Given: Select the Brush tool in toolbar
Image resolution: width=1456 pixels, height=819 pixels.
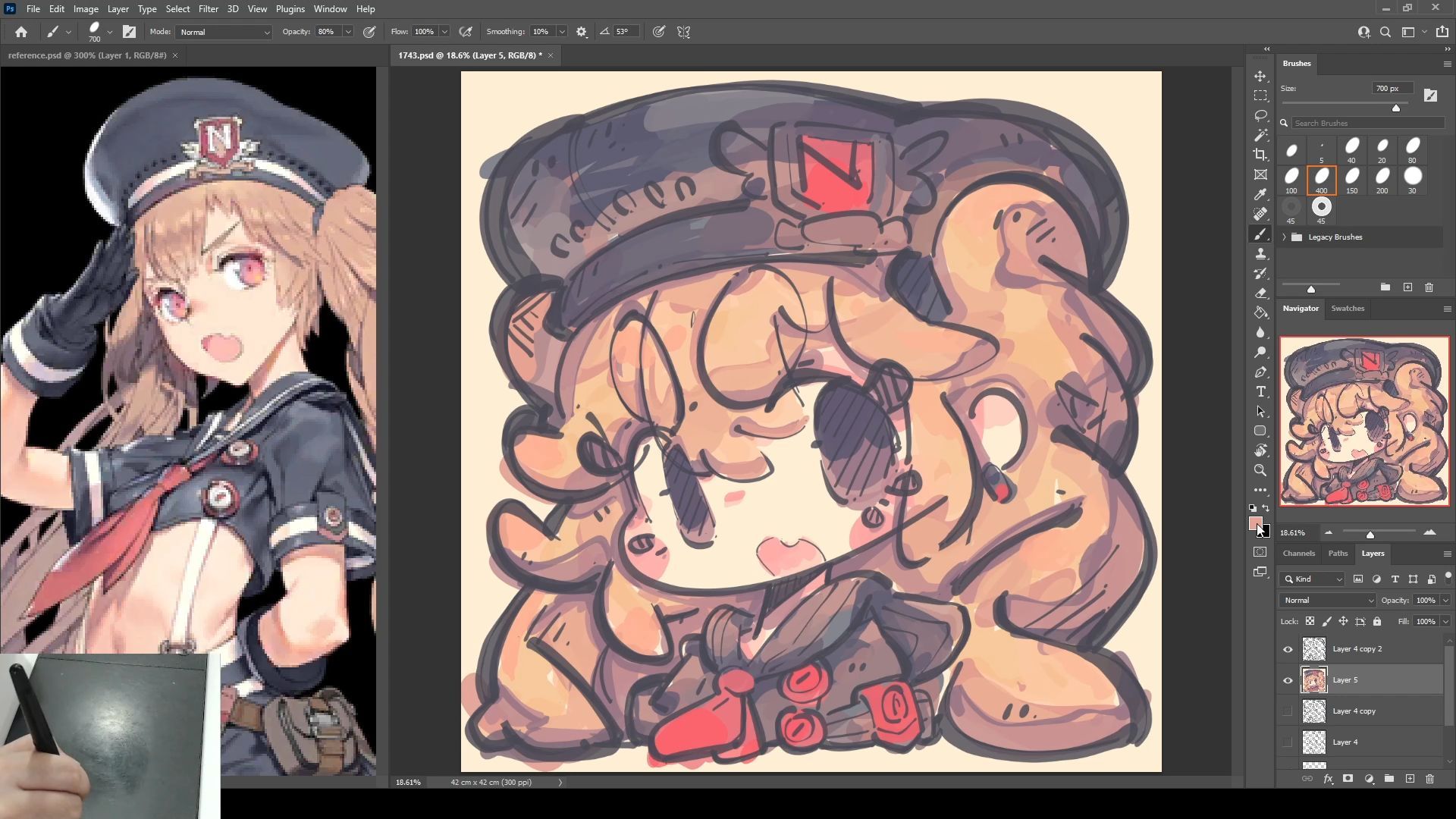Looking at the screenshot, I should (x=1260, y=234).
